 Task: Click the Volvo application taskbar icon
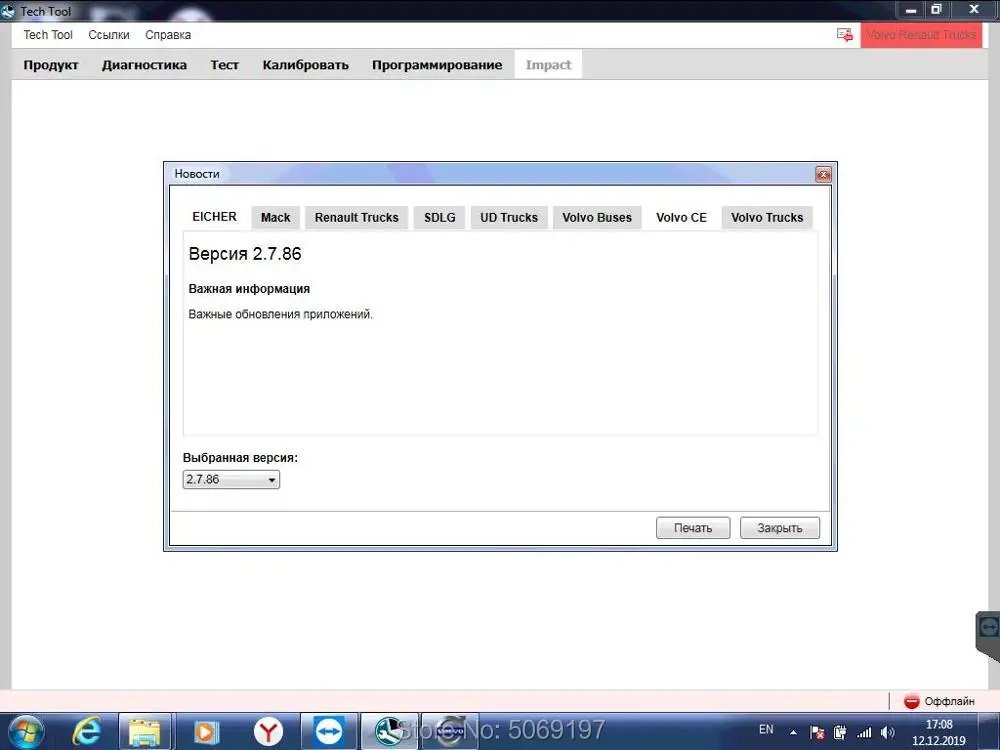click(450, 732)
